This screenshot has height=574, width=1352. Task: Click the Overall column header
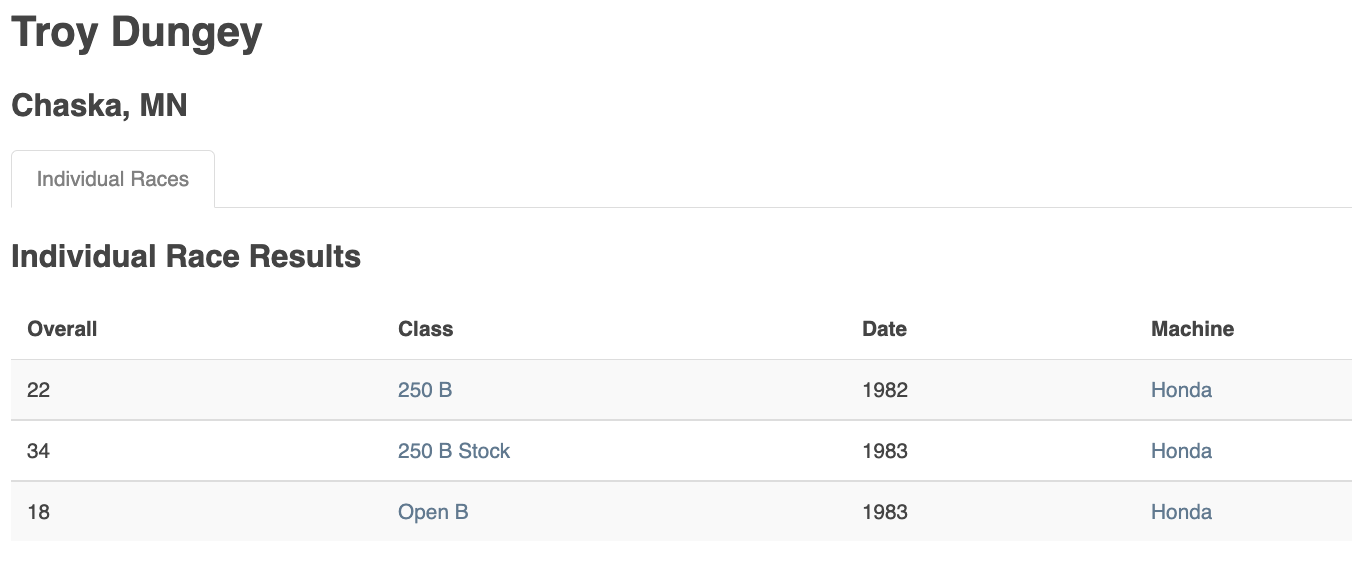coord(62,329)
